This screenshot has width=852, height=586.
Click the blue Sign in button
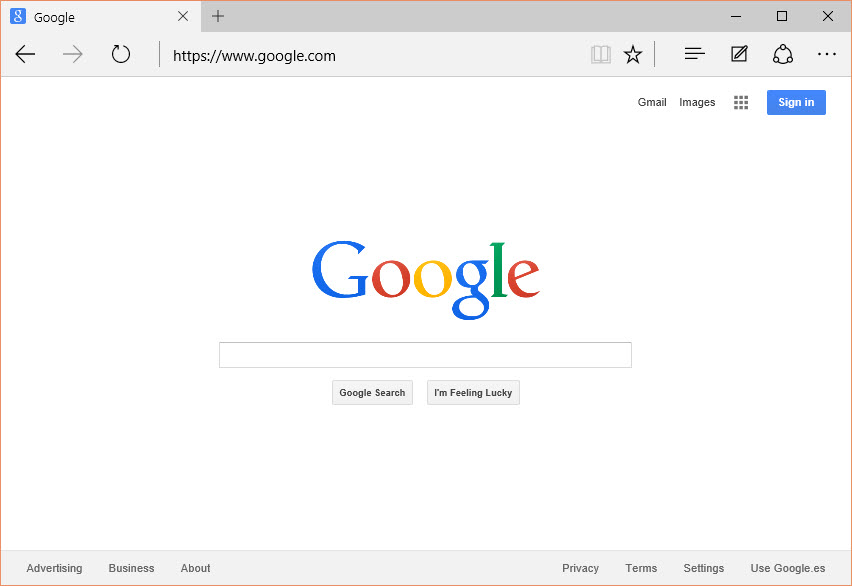coord(796,102)
